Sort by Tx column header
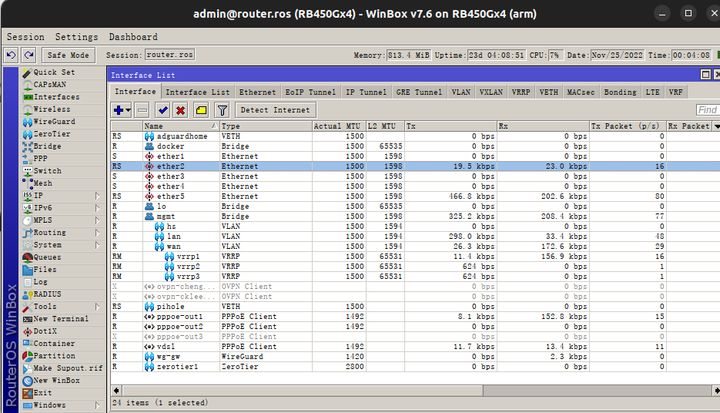The height and width of the screenshot is (413, 720). pos(450,126)
